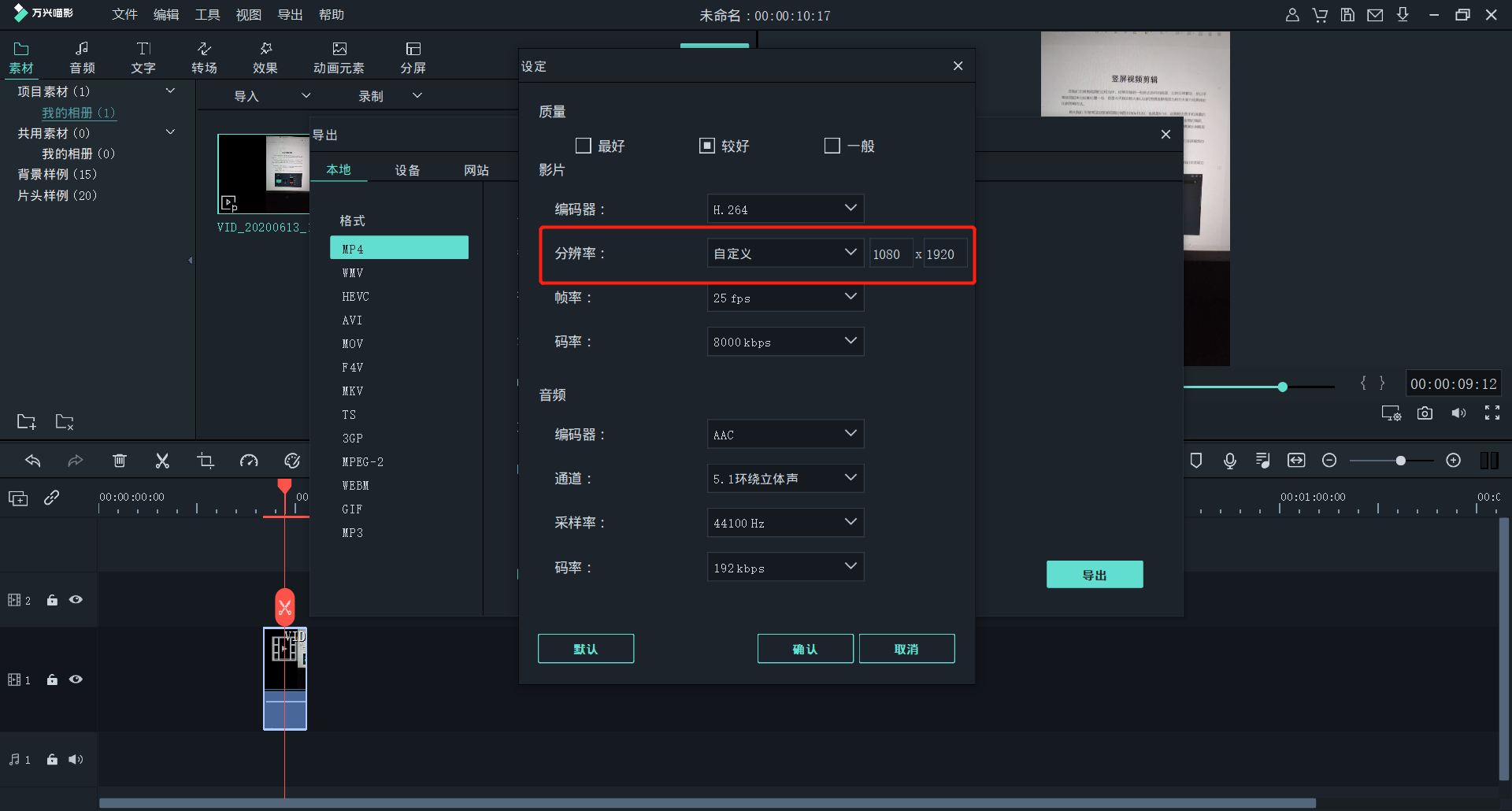This screenshot has height=811, width=1512.
Task: Click the undo icon above the timeline
Action: pos(33,461)
